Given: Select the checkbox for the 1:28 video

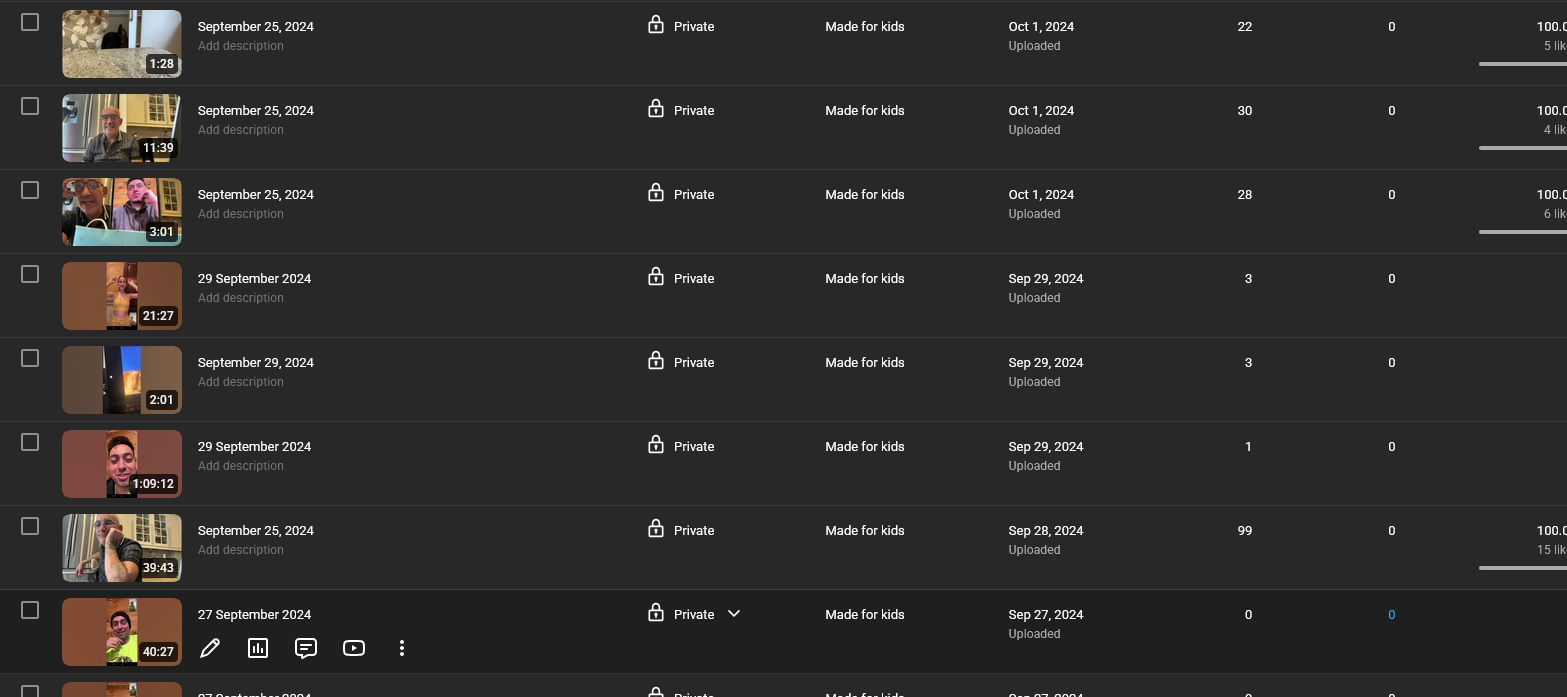Looking at the screenshot, I should [30, 22].
